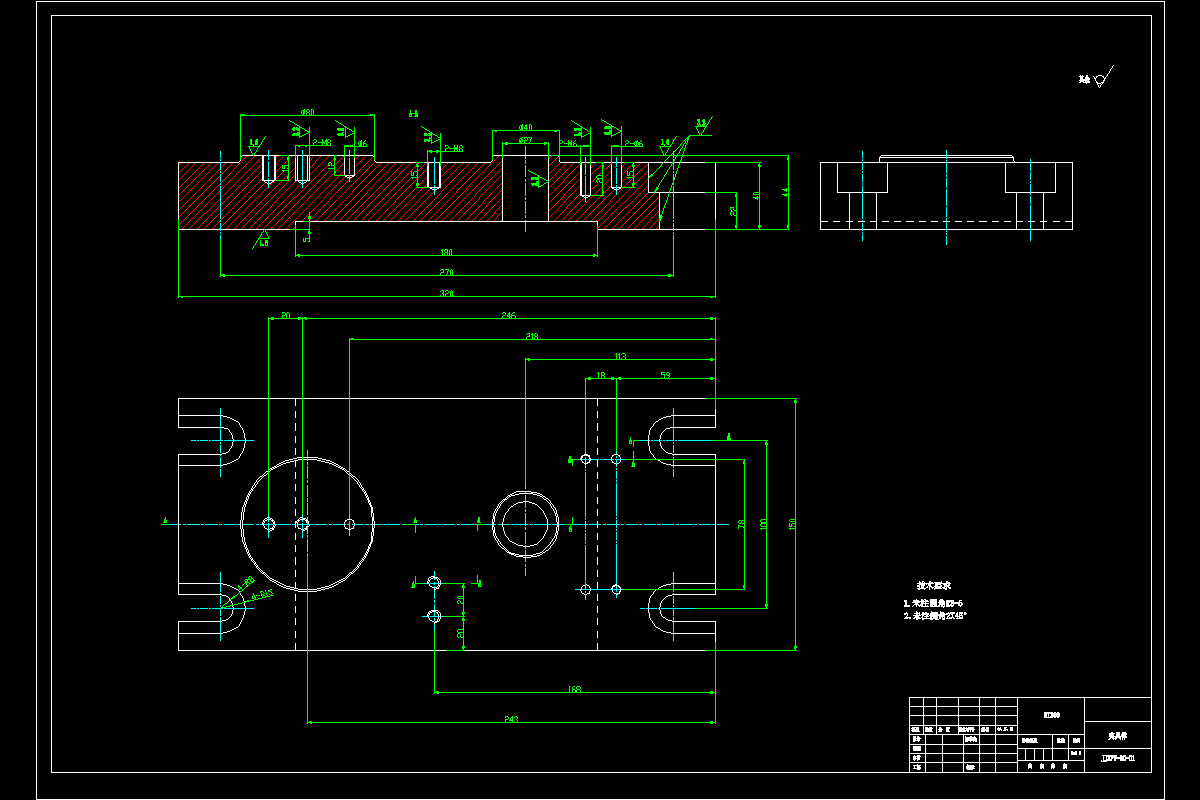Select the ø80 diameter dimension text
The width and height of the screenshot is (1200, 800).
[x=308, y=113]
